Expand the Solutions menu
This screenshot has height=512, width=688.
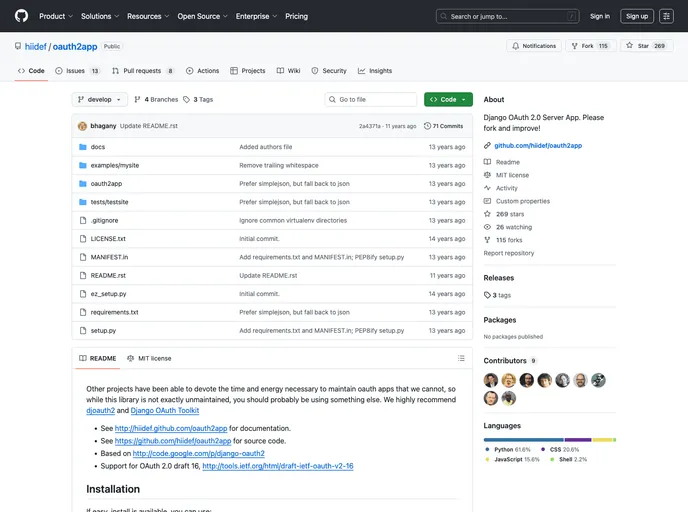click(100, 16)
